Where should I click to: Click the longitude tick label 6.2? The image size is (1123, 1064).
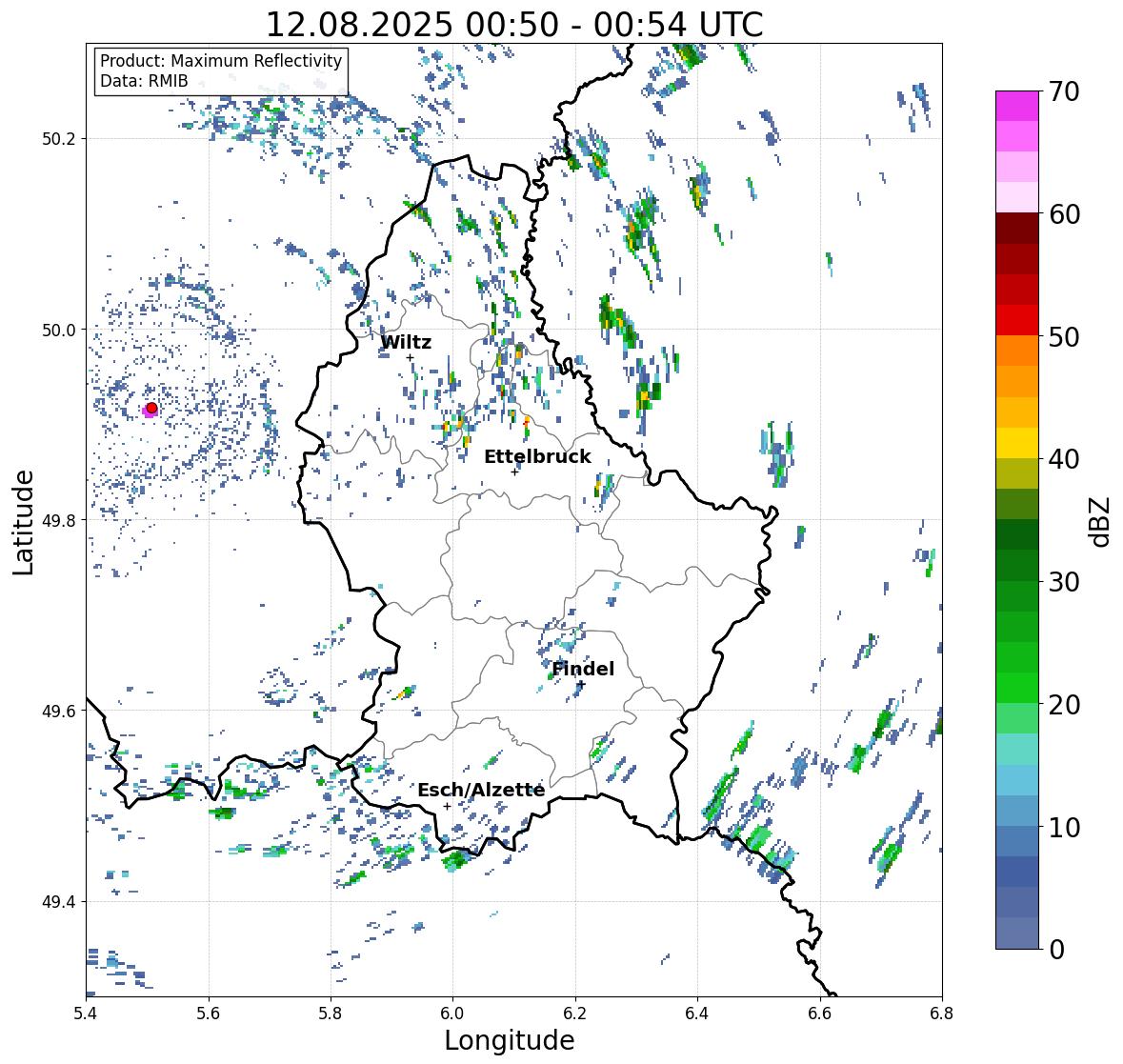point(575,1013)
